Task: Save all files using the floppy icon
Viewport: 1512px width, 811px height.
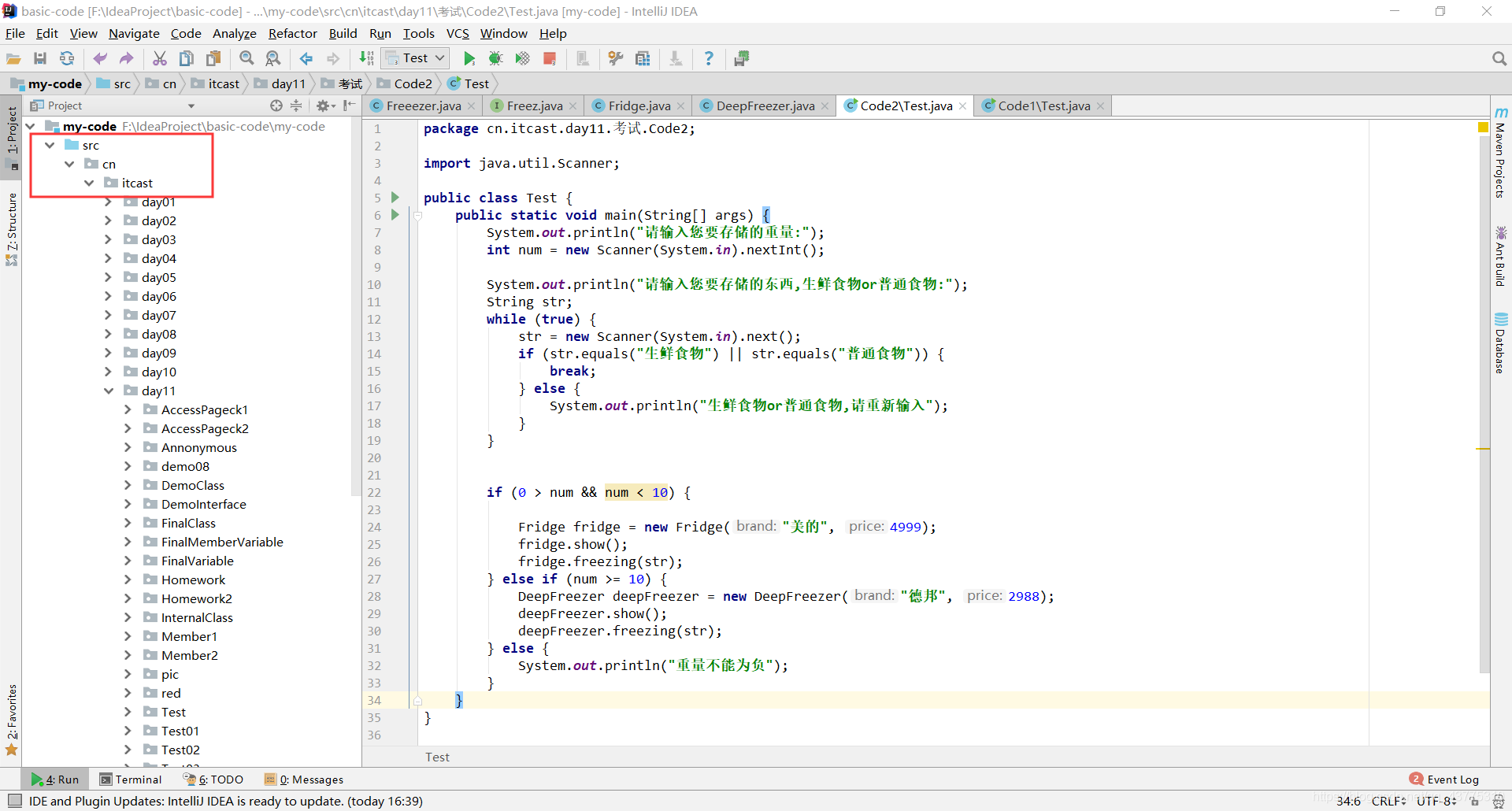Action: pyautogui.click(x=40, y=58)
